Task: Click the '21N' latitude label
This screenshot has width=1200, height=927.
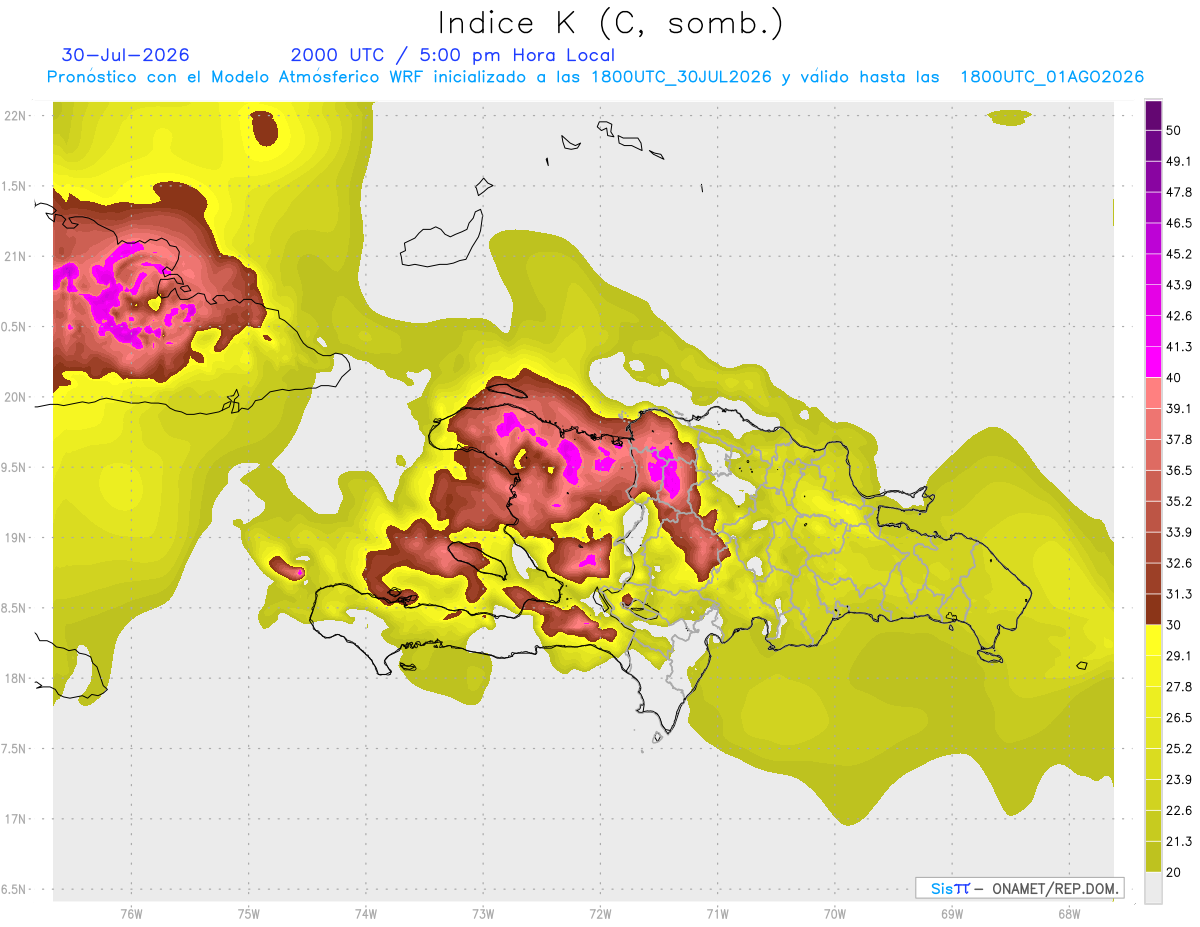Action: (x=17, y=256)
